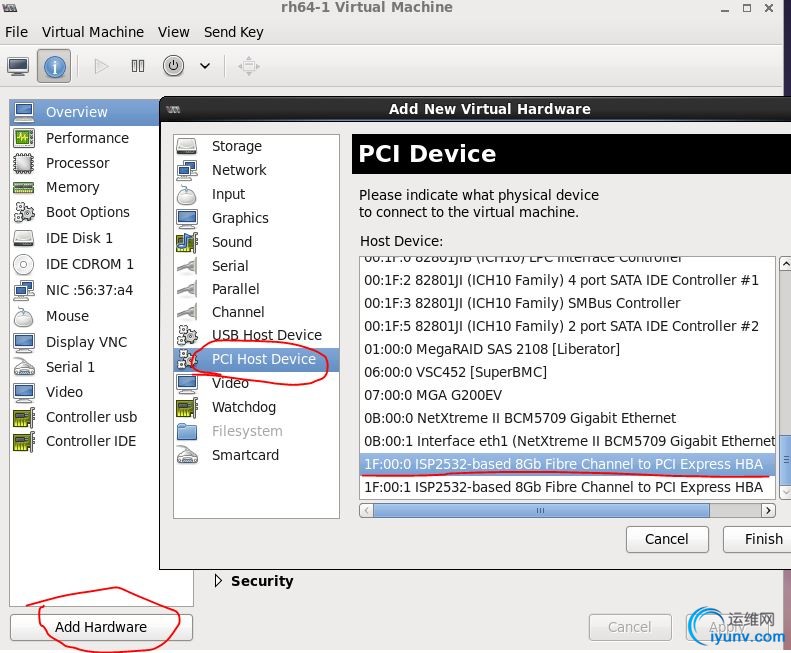Open the File menu
This screenshot has height=653, width=791.
(16, 32)
